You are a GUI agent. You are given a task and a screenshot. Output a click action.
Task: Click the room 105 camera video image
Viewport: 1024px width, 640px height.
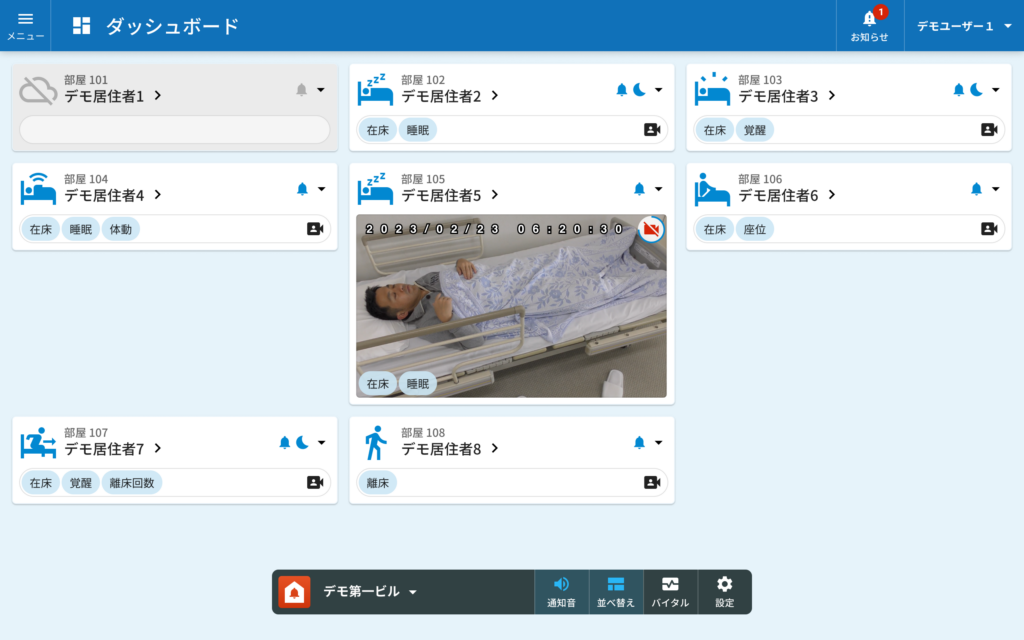(x=511, y=310)
